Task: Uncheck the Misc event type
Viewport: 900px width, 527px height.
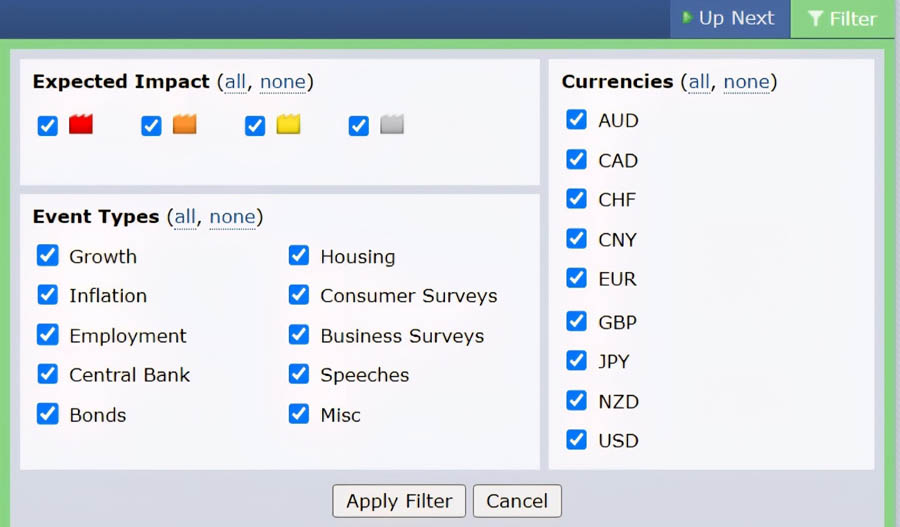Action: click(299, 413)
